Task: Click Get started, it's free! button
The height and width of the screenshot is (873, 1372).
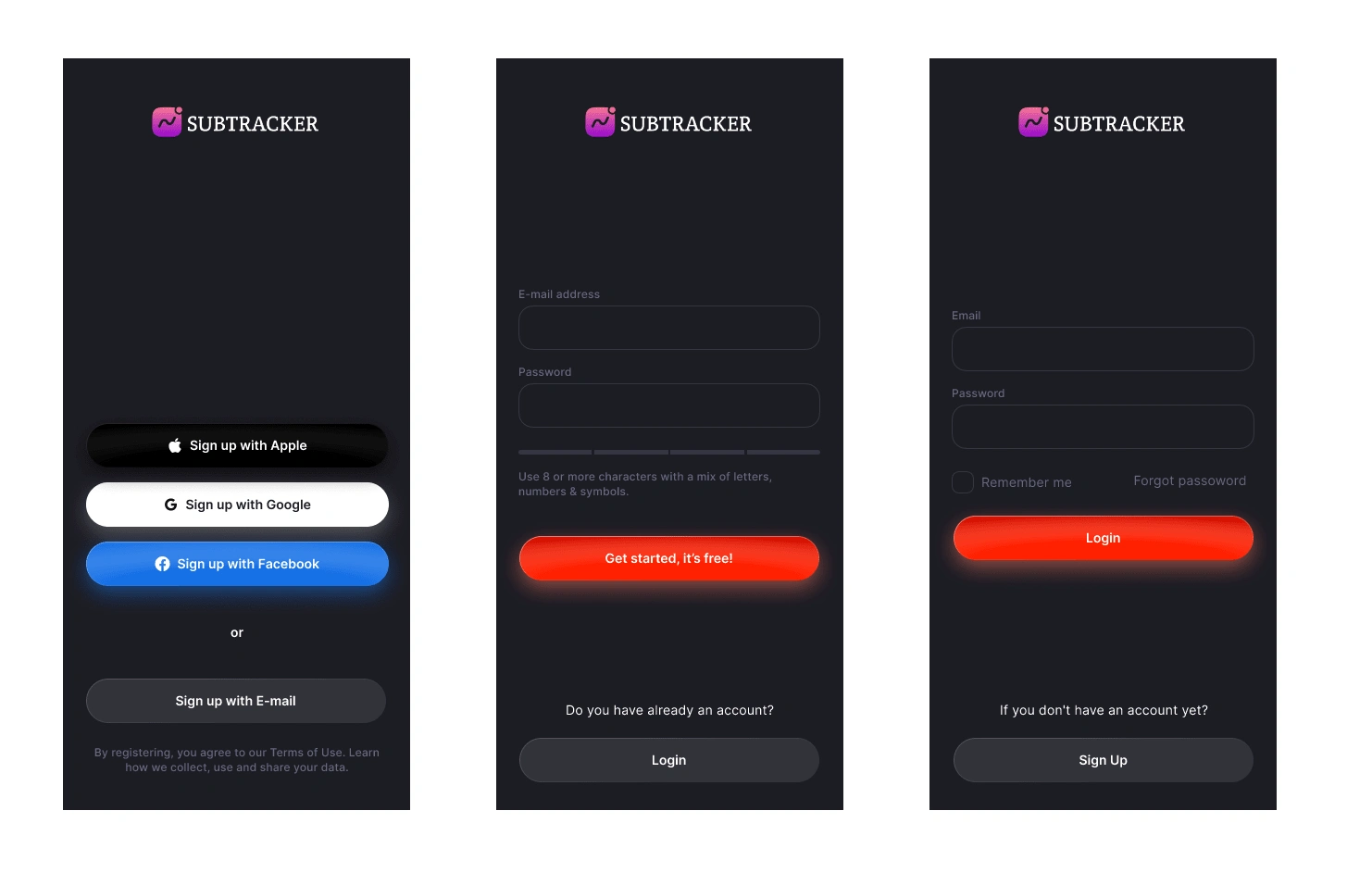Action: (x=669, y=558)
